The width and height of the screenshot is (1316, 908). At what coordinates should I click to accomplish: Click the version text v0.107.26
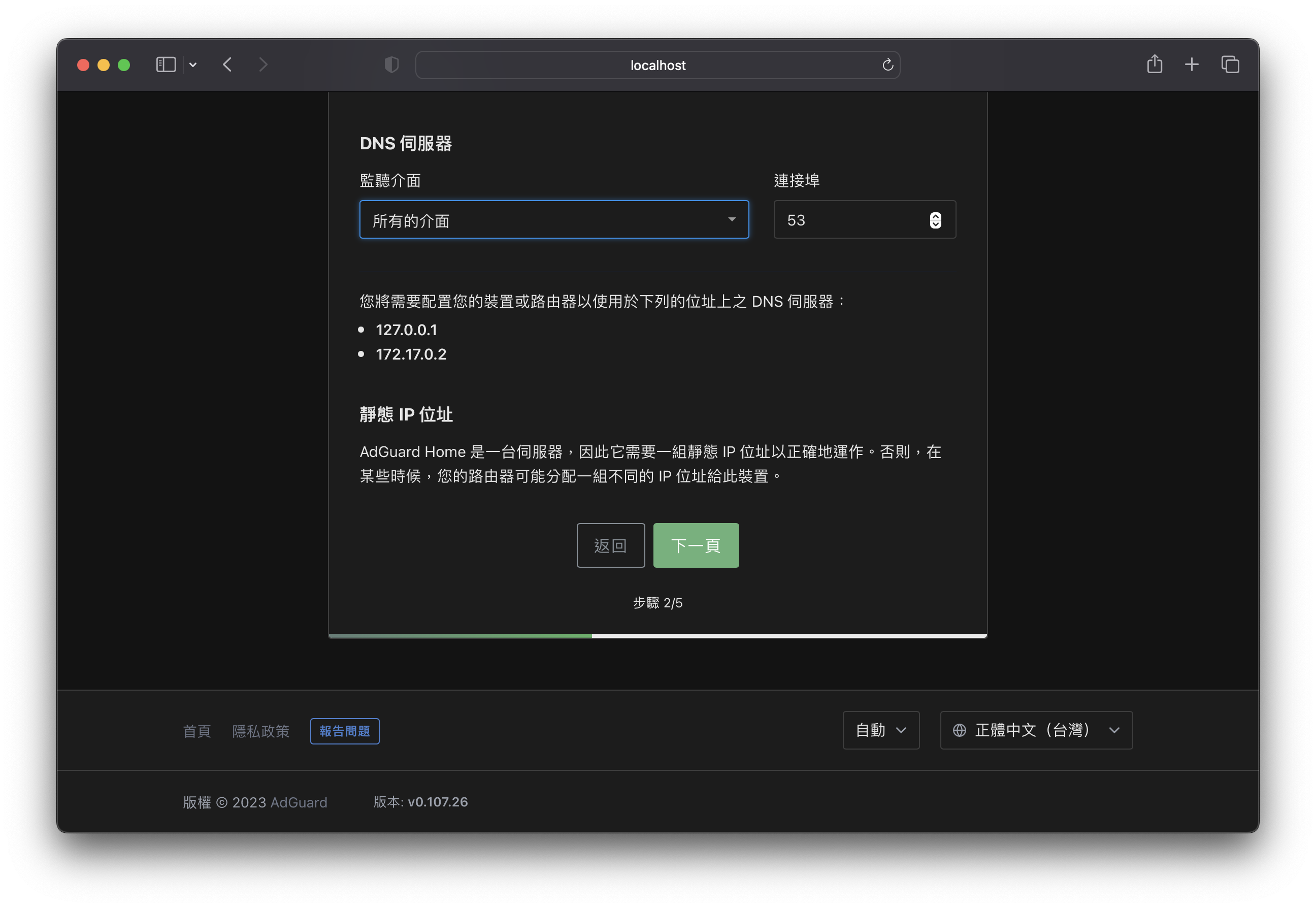pos(437,802)
